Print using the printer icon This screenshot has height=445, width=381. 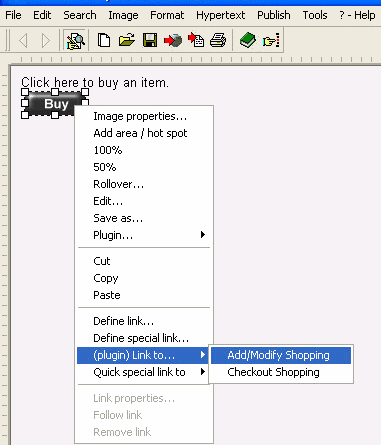[218, 40]
